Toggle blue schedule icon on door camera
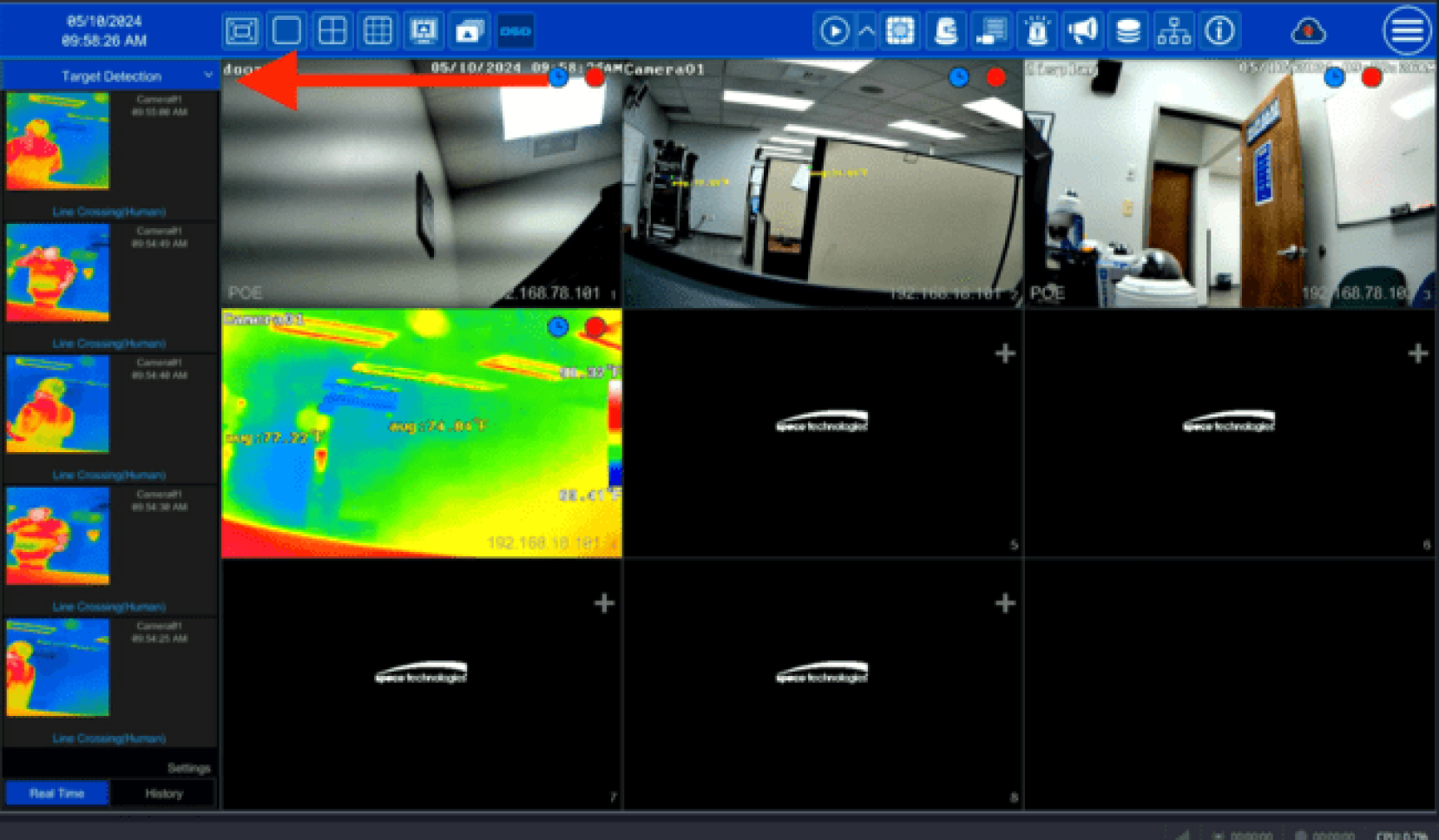This screenshot has height=840, width=1439. 558,78
